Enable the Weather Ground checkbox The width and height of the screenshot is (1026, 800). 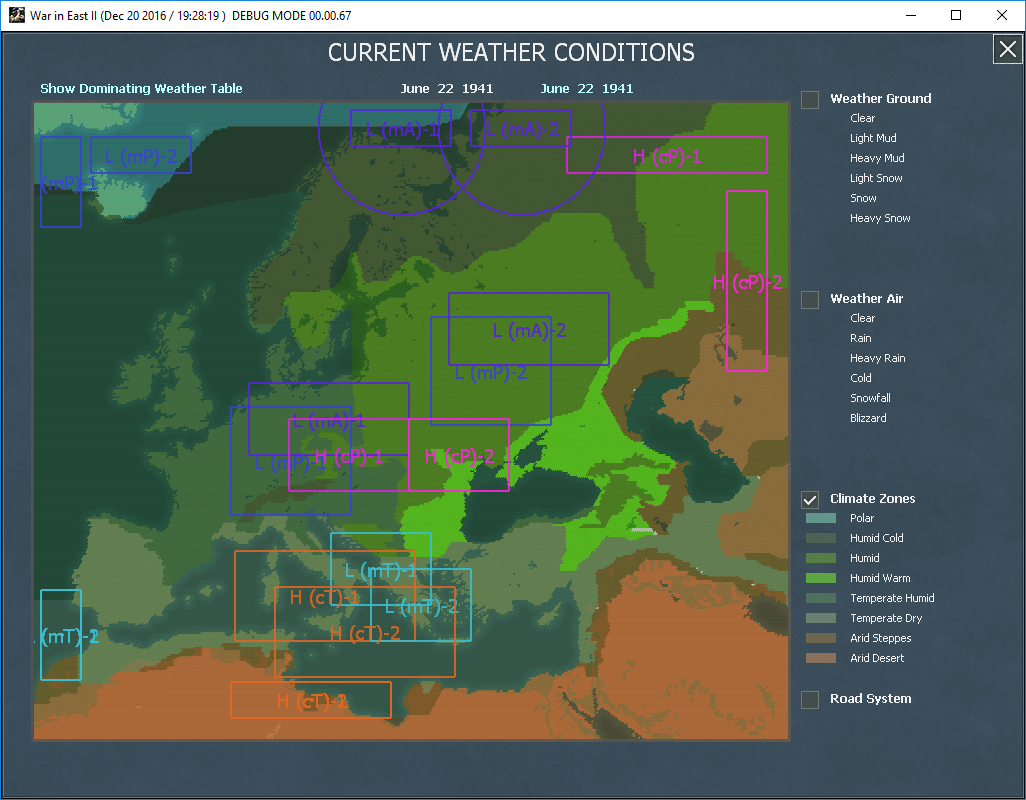tap(810, 99)
